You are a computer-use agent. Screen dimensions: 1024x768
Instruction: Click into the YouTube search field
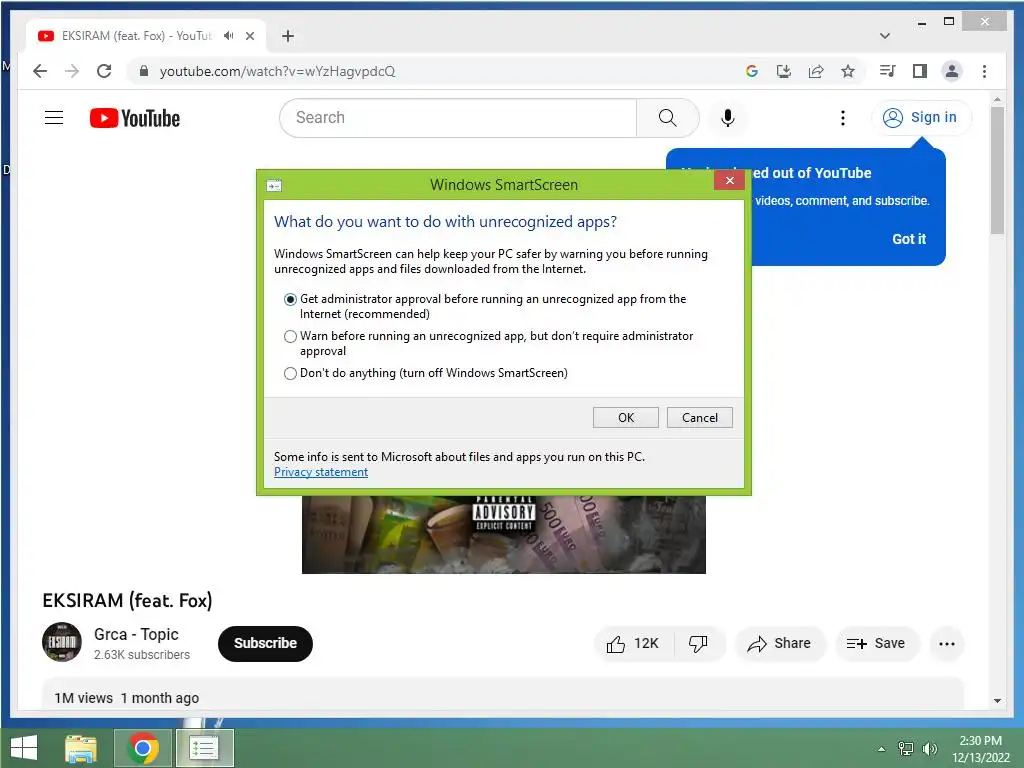pos(458,118)
